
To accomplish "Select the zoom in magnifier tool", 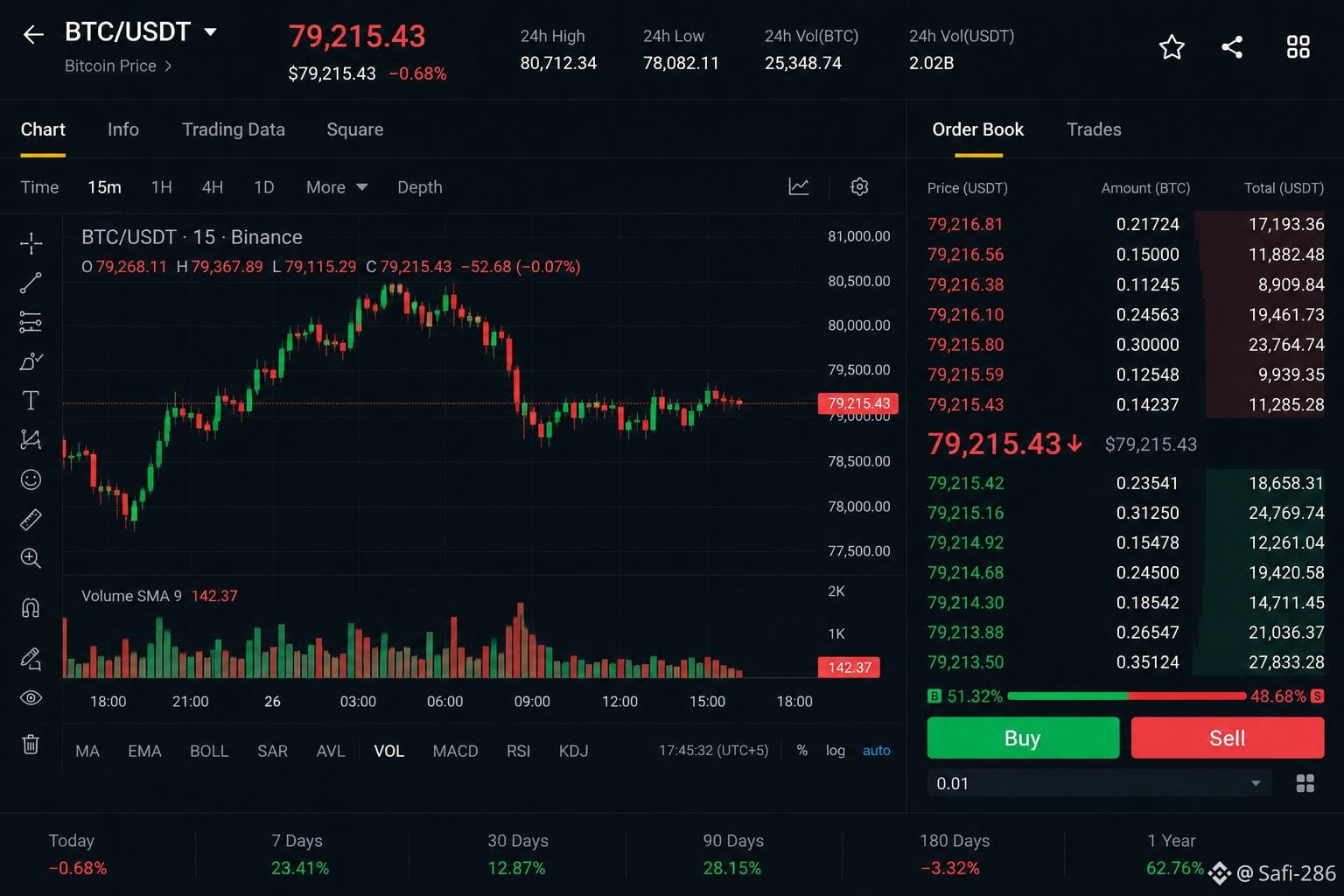I will [31, 558].
